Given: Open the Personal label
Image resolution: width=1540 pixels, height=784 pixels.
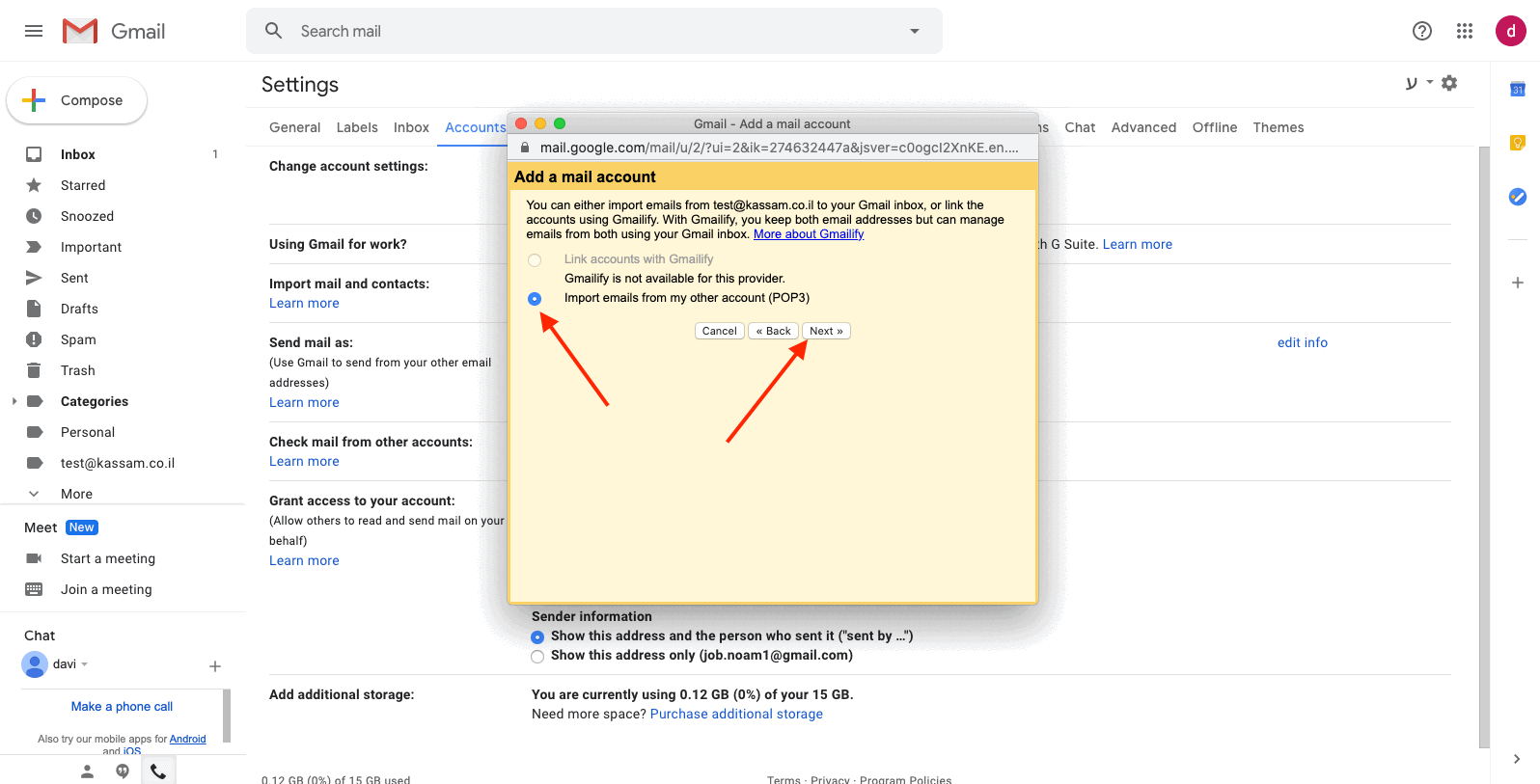Looking at the screenshot, I should point(88,432).
